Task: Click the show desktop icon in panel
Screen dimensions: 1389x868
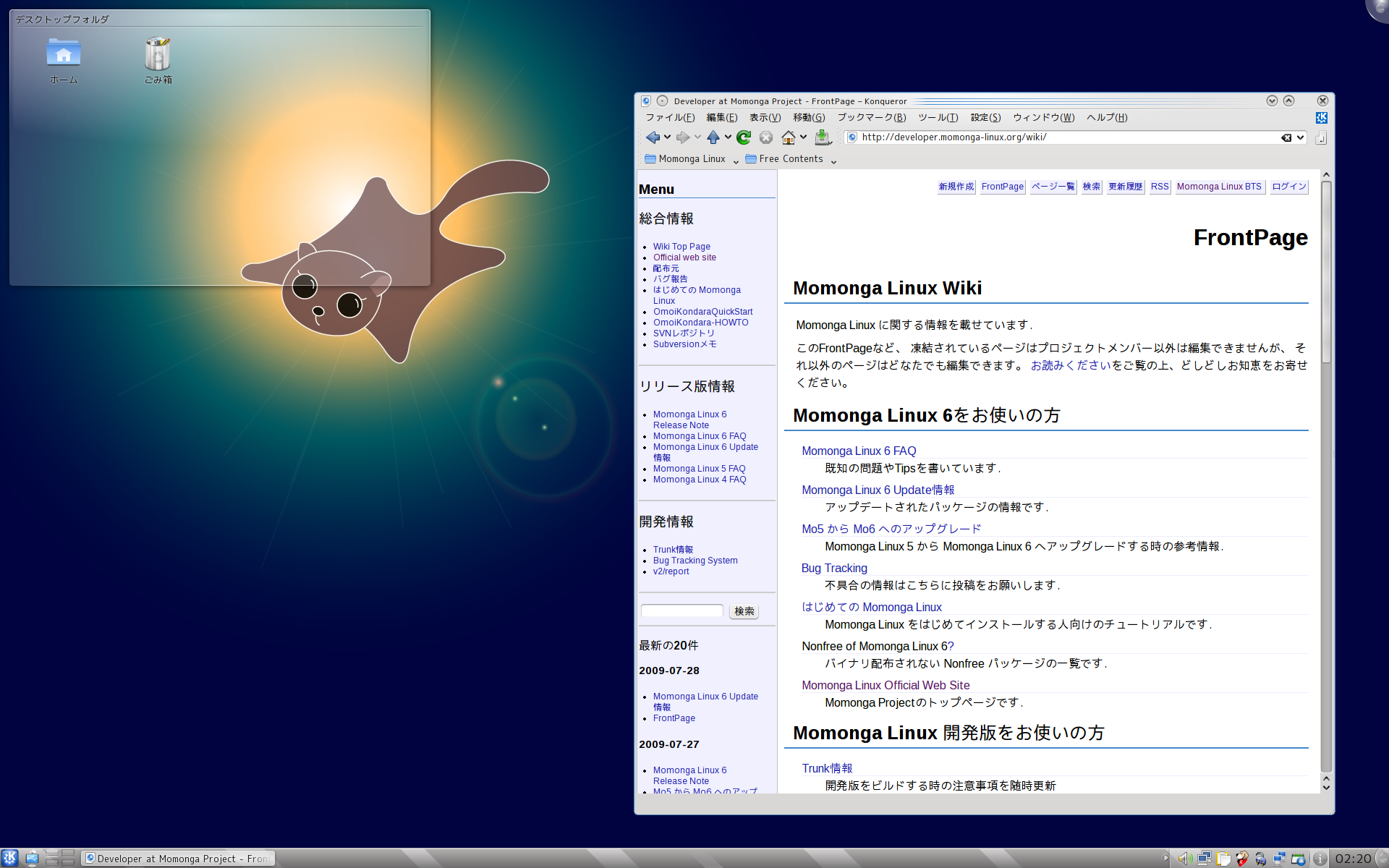Action: tap(32, 859)
